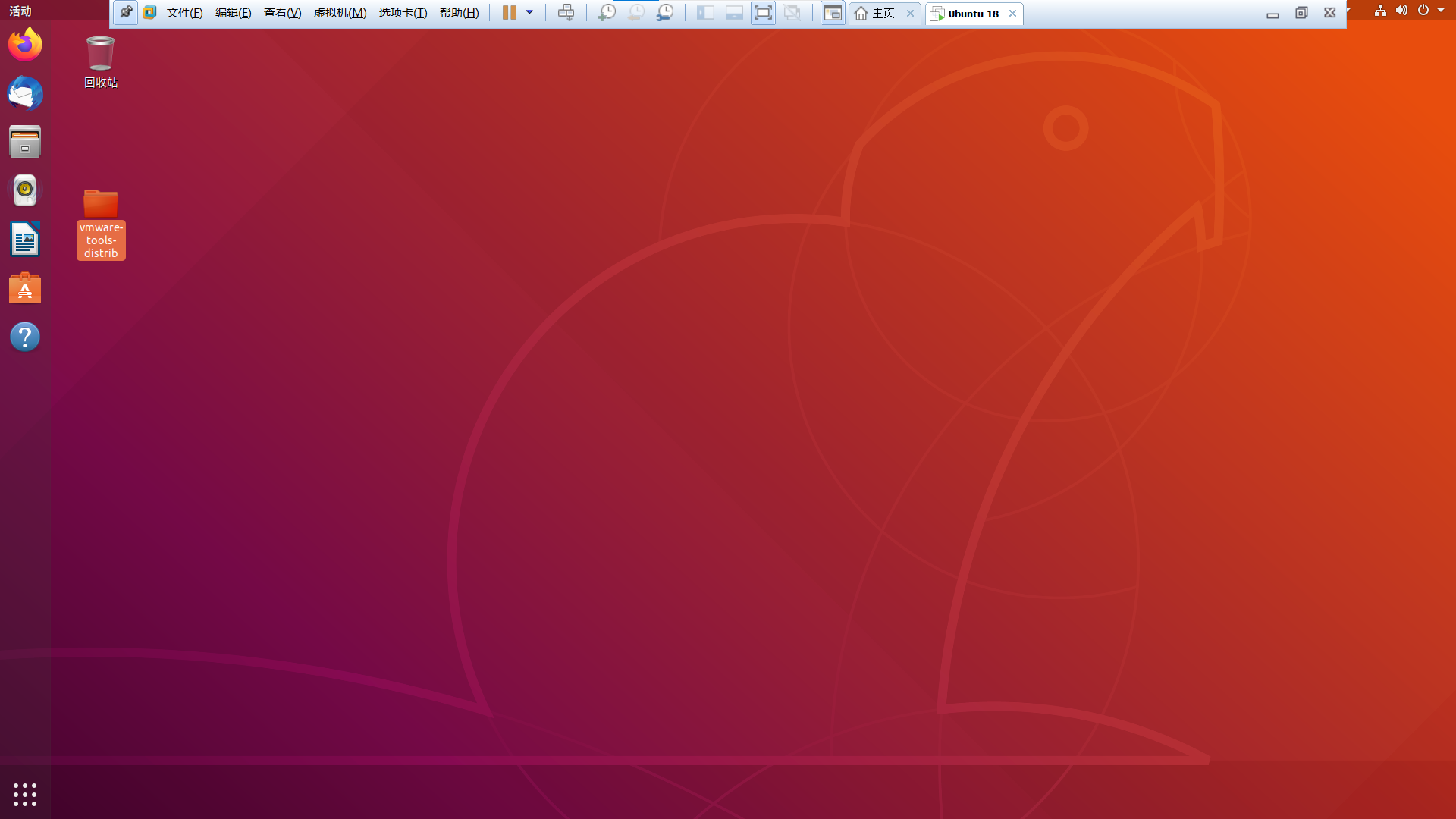Open the snapshot manager
Viewport: 1456px width, 819px height.
click(x=665, y=13)
